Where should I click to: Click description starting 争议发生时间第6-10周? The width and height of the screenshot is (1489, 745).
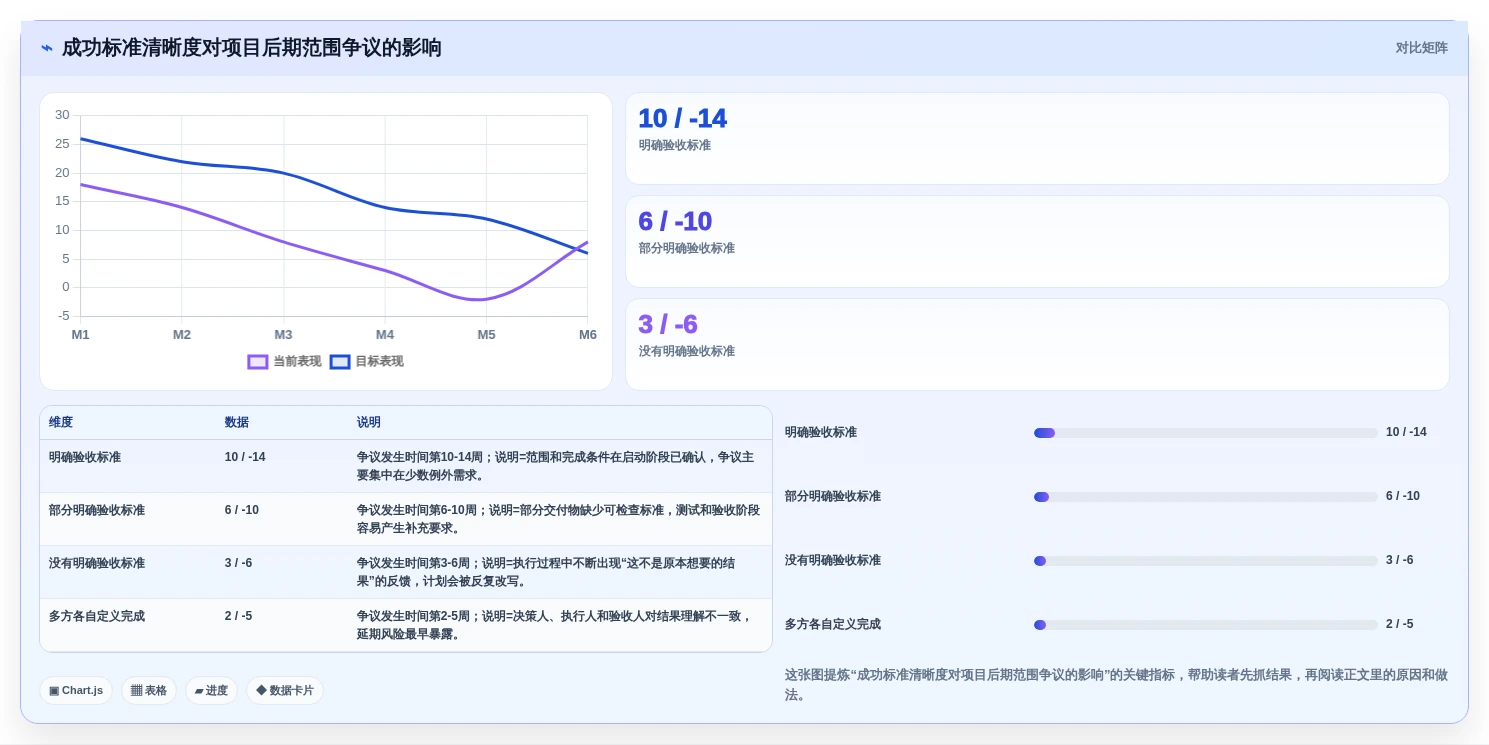point(558,519)
